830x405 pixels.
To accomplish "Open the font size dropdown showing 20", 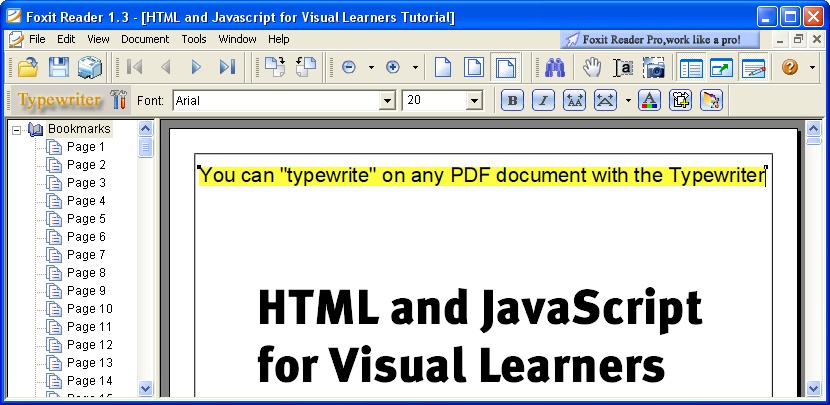I will [474, 101].
